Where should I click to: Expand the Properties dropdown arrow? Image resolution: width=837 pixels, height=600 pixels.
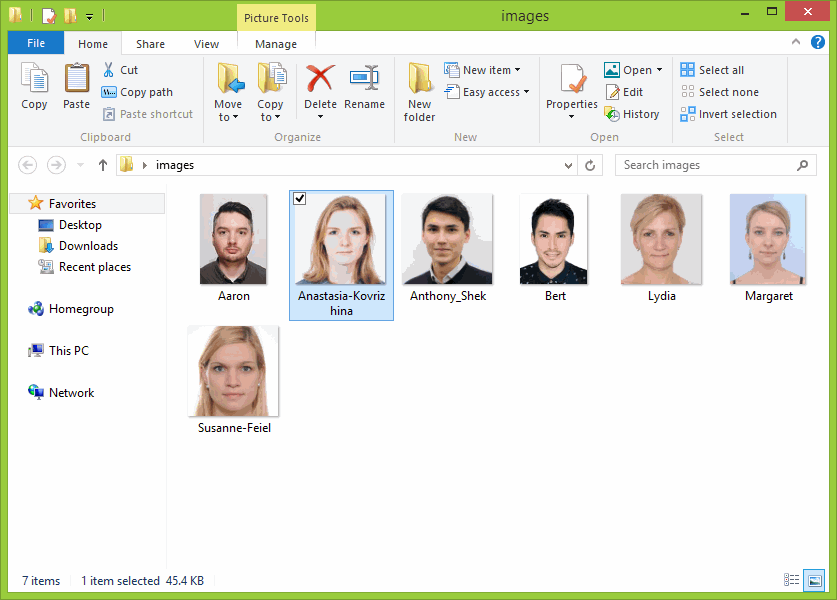pyautogui.click(x=571, y=116)
